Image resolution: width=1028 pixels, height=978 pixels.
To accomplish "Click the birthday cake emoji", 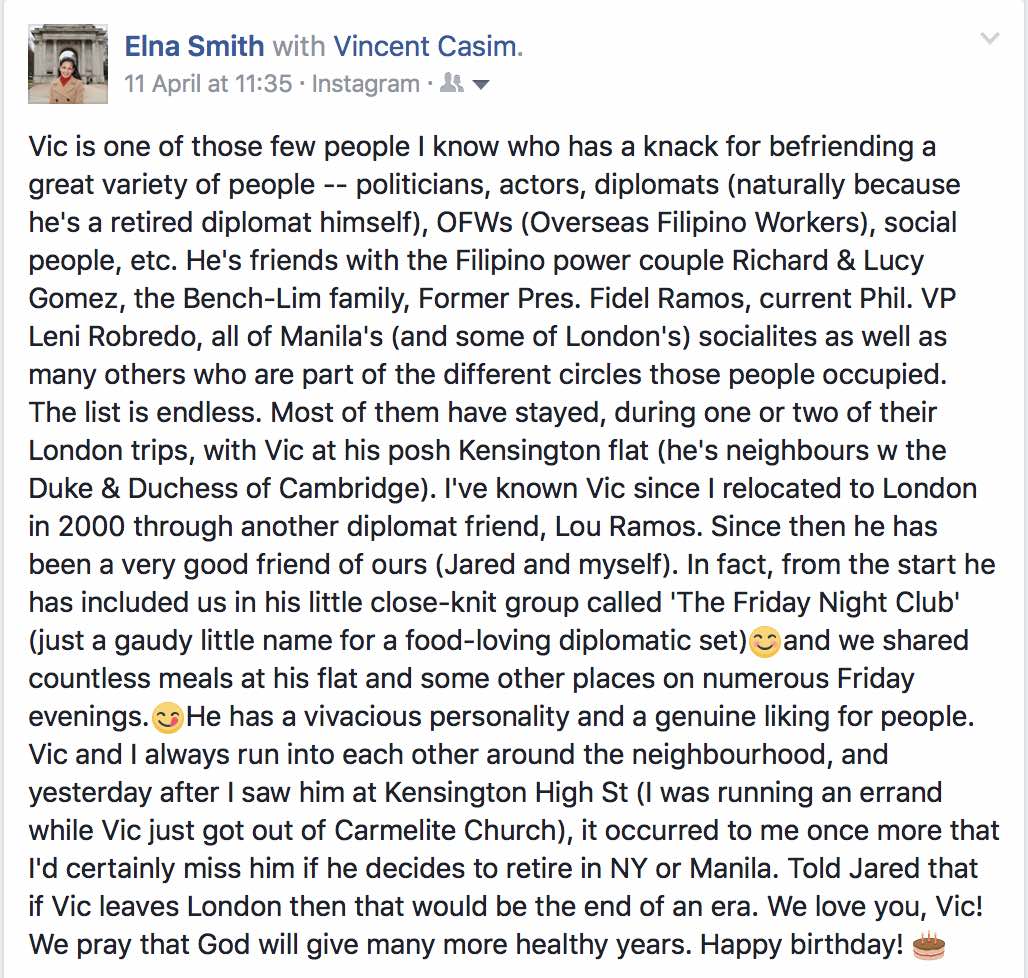I will coord(928,945).
